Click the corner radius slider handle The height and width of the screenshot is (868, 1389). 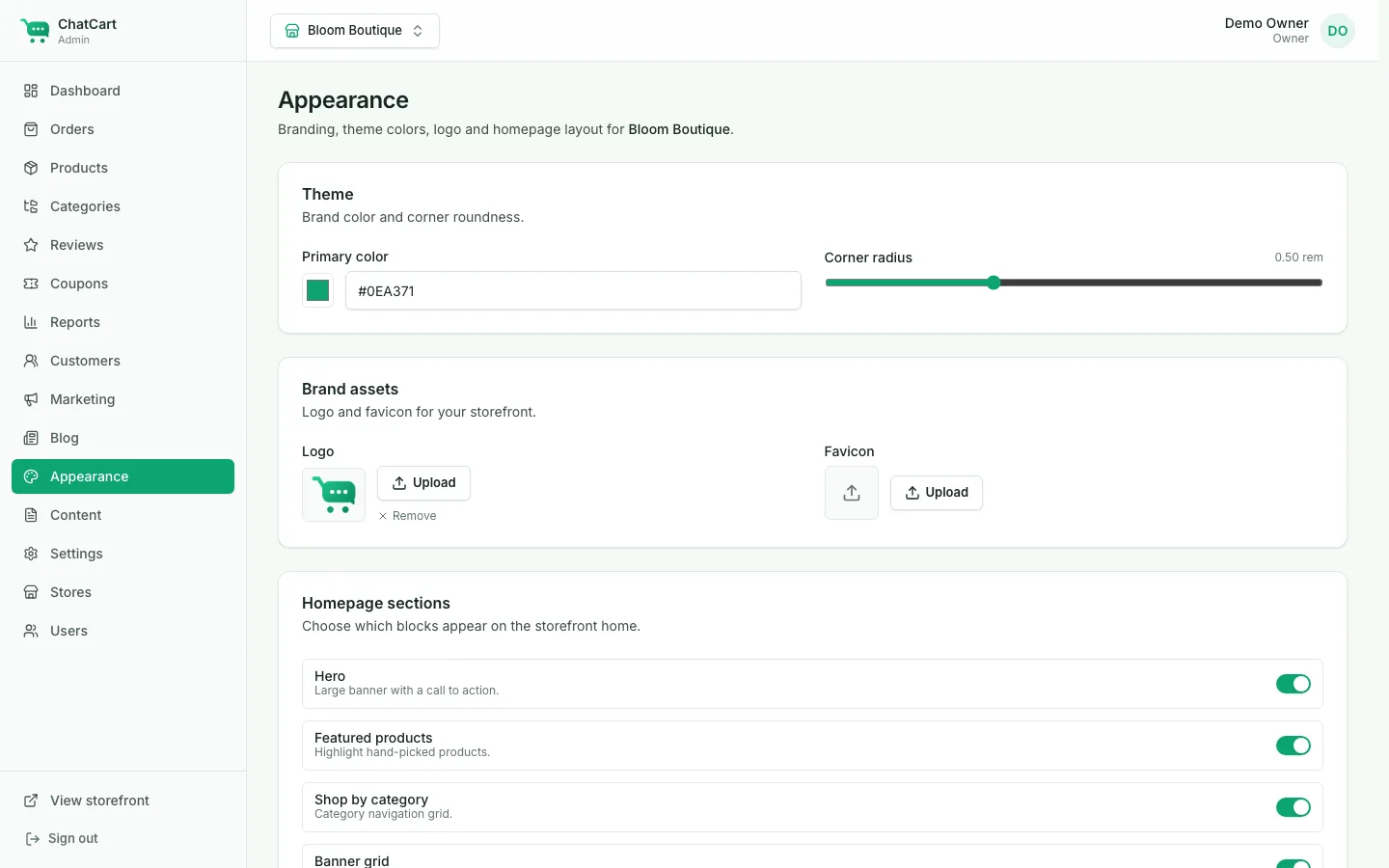tap(994, 283)
